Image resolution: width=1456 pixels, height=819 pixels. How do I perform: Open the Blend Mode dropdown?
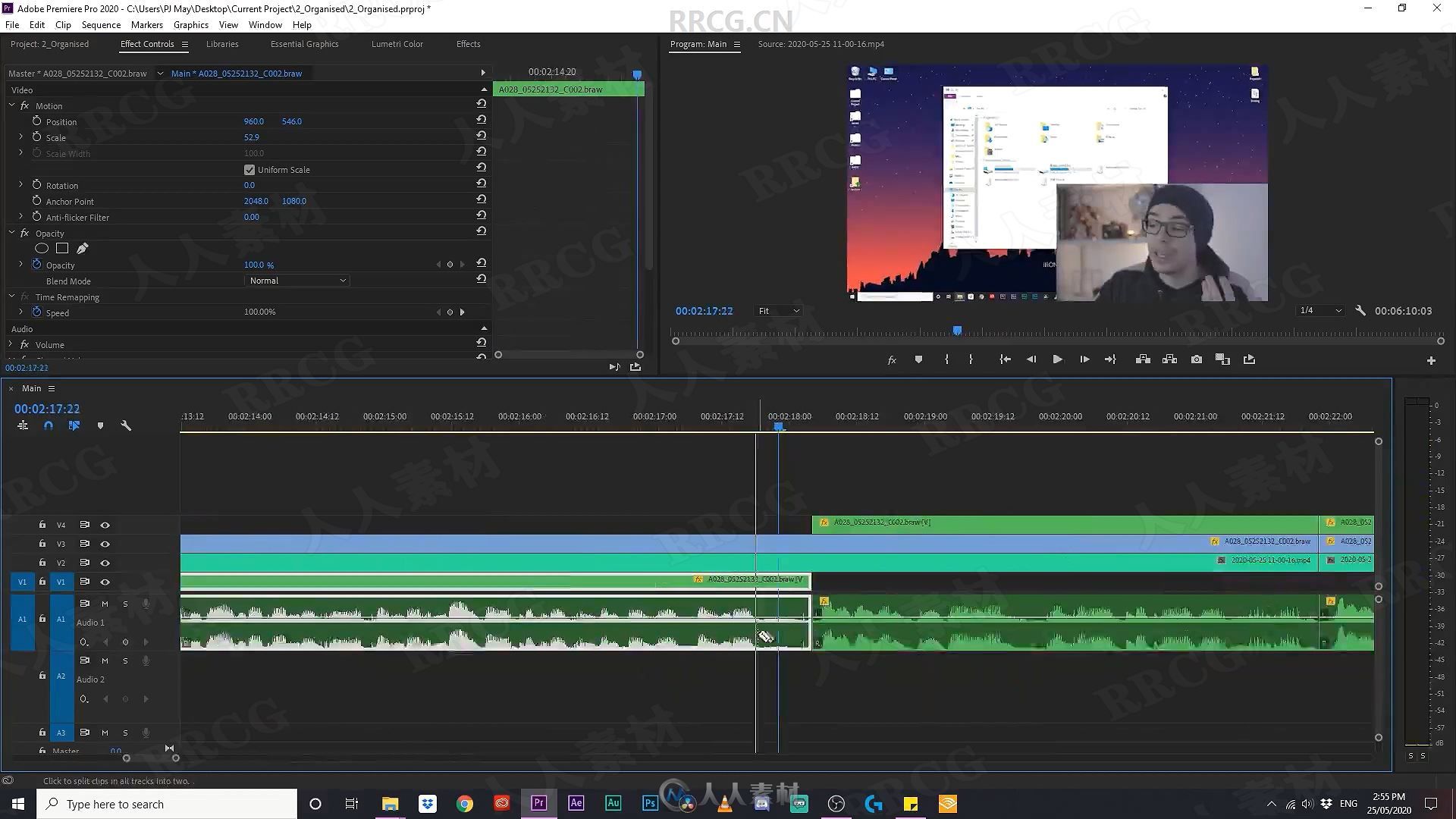(295, 280)
